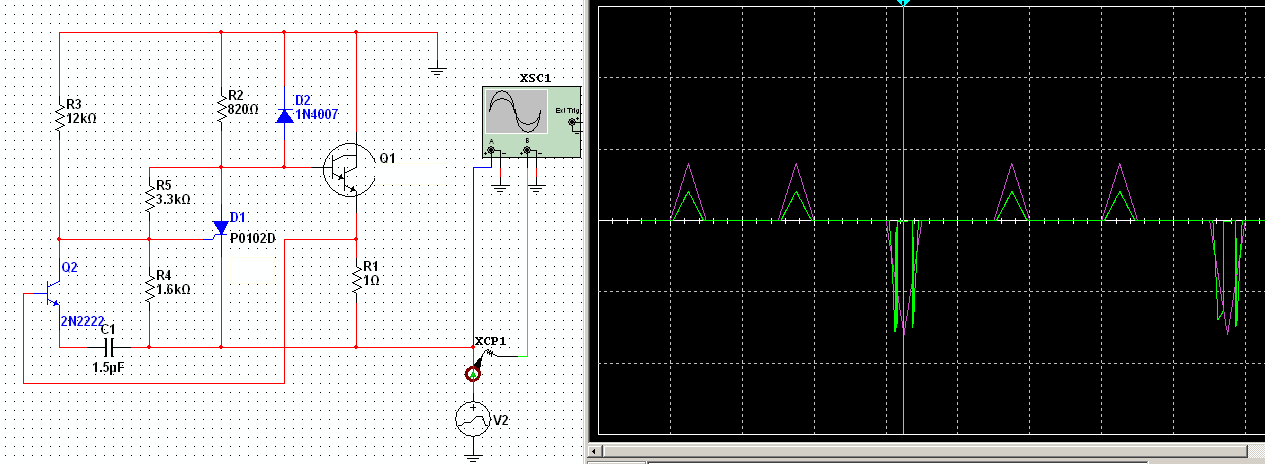Image resolution: width=1265 pixels, height=464 pixels.
Task: Select the R2 820Ω resistor symbol
Action: click(221, 109)
